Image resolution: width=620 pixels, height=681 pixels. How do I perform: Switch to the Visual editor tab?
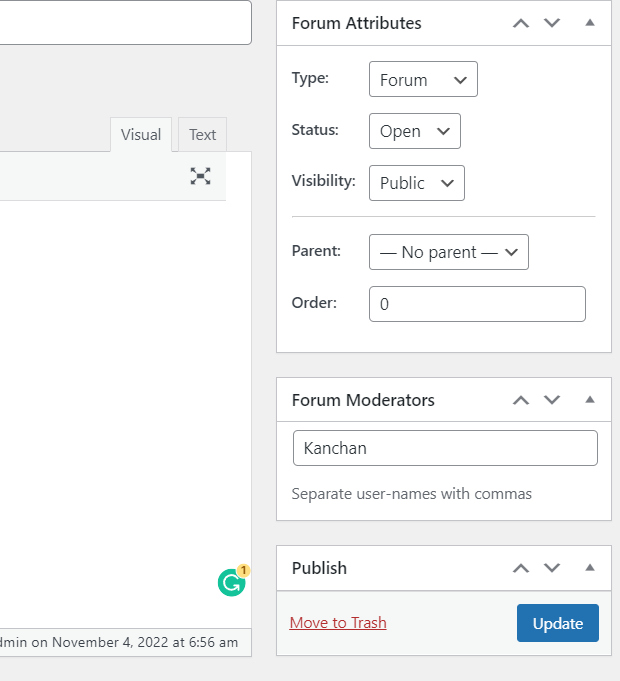click(x=141, y=135)
